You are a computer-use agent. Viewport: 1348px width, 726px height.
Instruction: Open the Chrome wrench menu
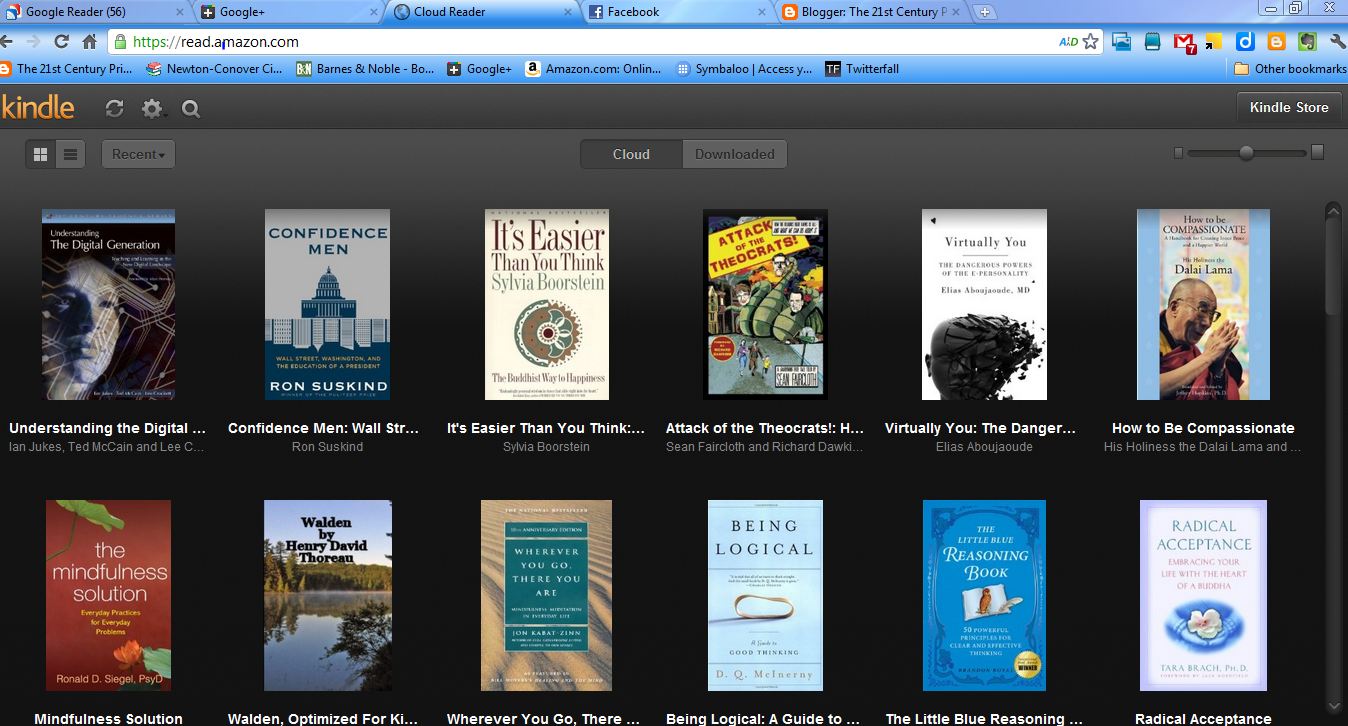pyautogui.click(x=1337, y=42)
